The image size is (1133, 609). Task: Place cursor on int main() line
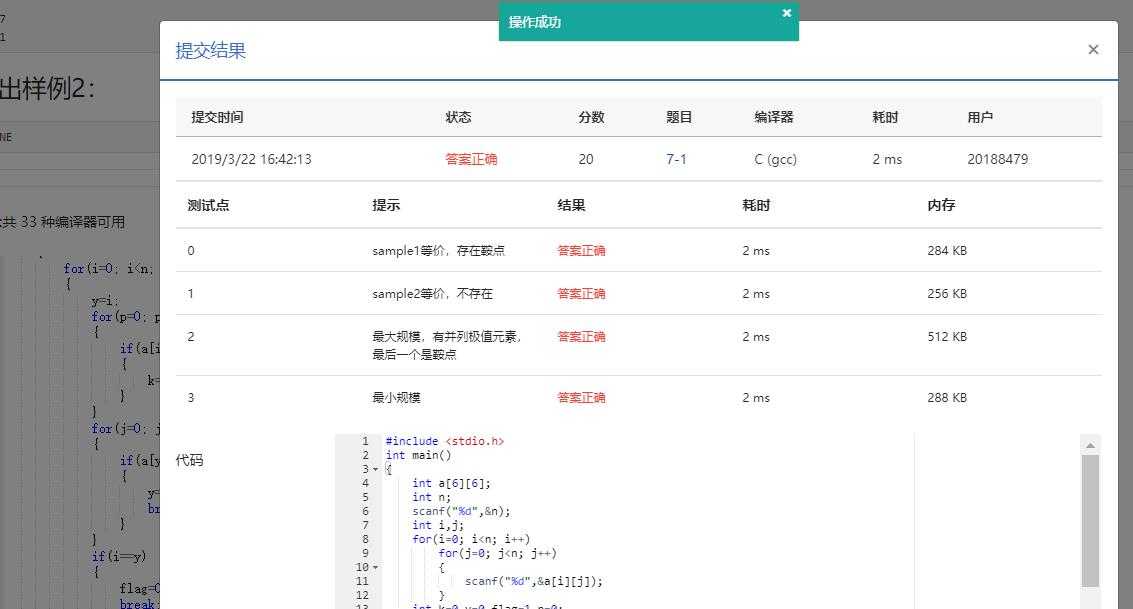pos(418,455)
